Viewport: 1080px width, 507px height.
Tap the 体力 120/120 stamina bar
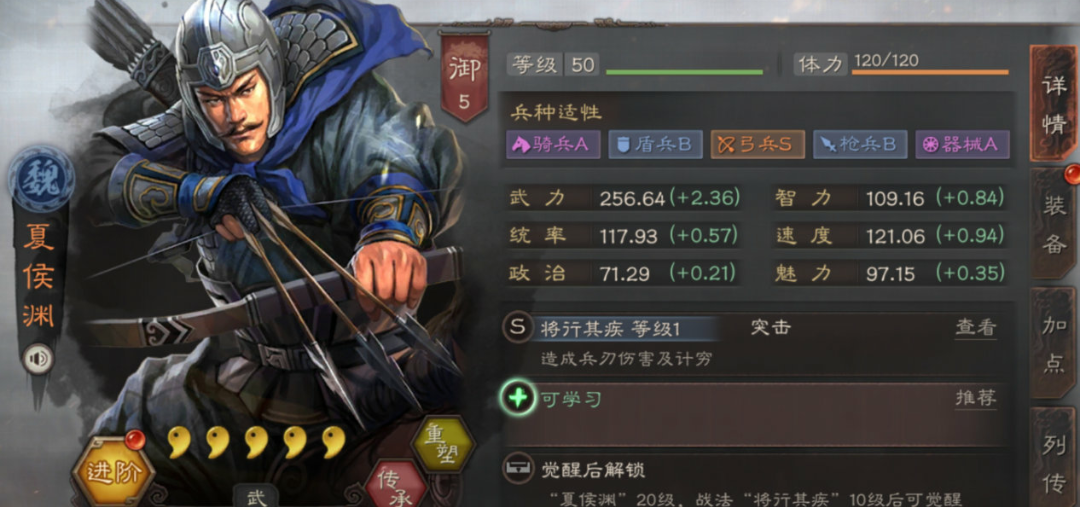pos(902,64)
